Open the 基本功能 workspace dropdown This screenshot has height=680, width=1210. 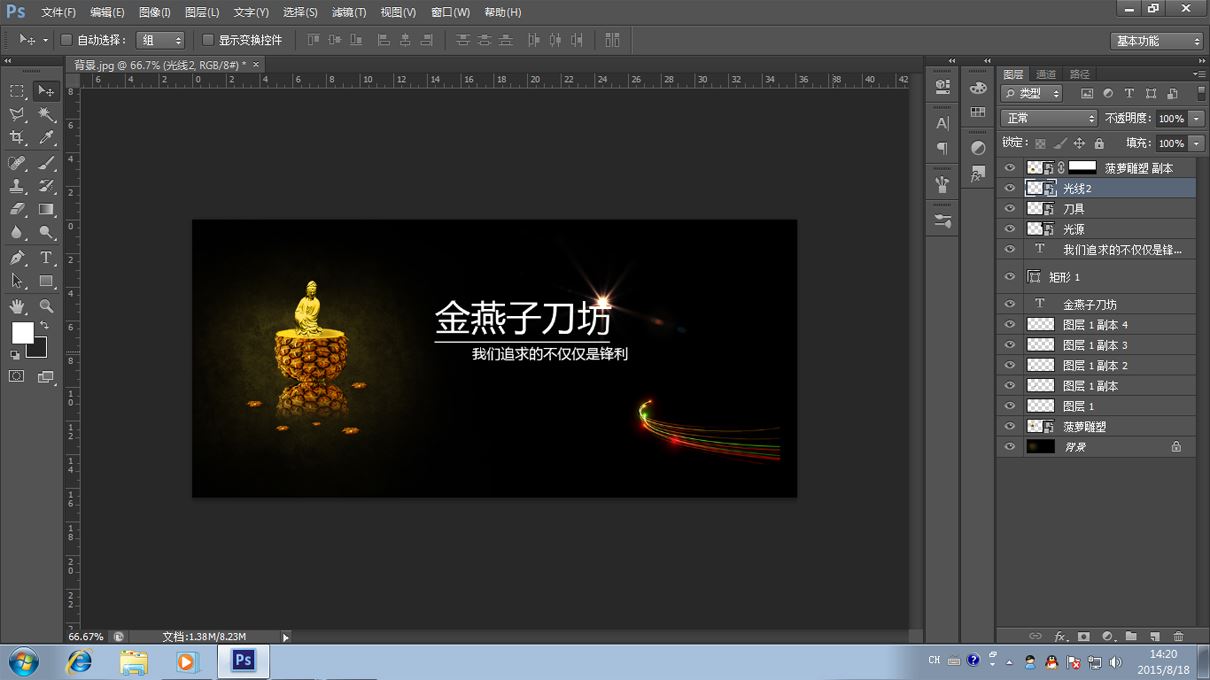pyautogui.click(x=1156, y=41)
